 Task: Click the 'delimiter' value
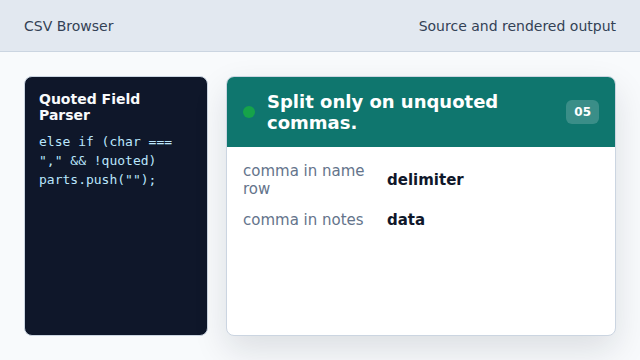pyautogui.click(x=425, y=180)
